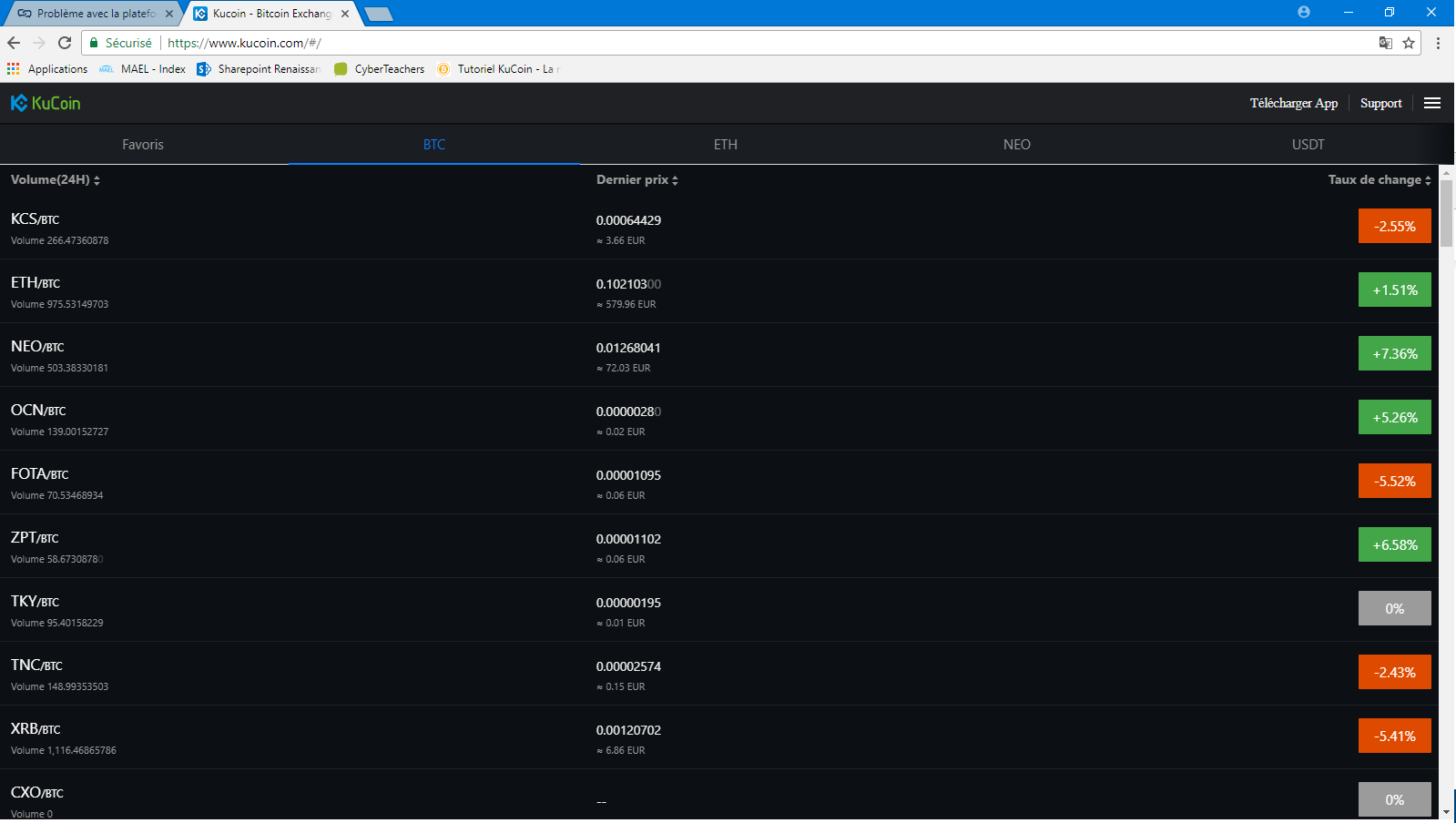Click the KuCoin logo
Screen dimensions: 1456x823
pyautogui.click(x=46, y=103)
